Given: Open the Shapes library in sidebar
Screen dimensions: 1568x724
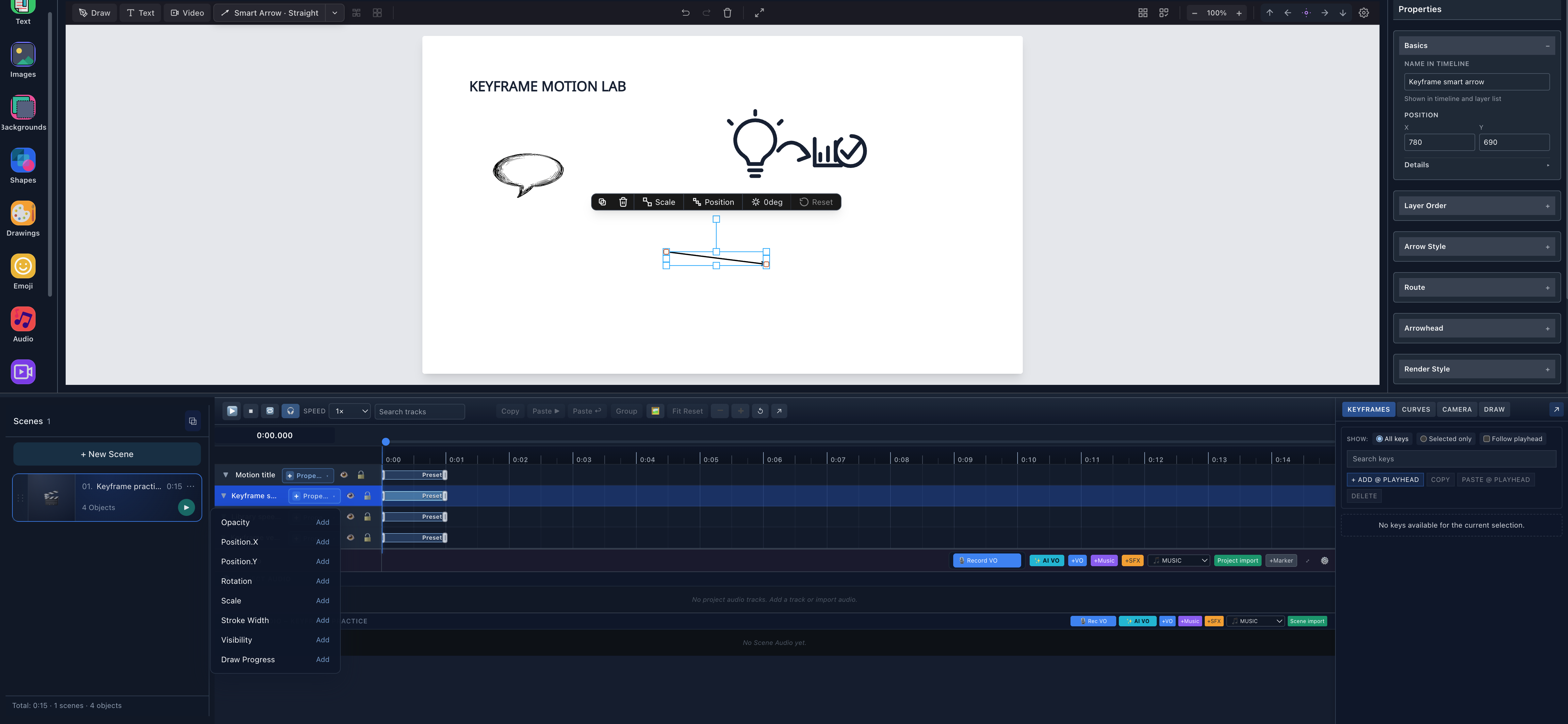Looking at the screenshot, I should (x=23, y=166).
